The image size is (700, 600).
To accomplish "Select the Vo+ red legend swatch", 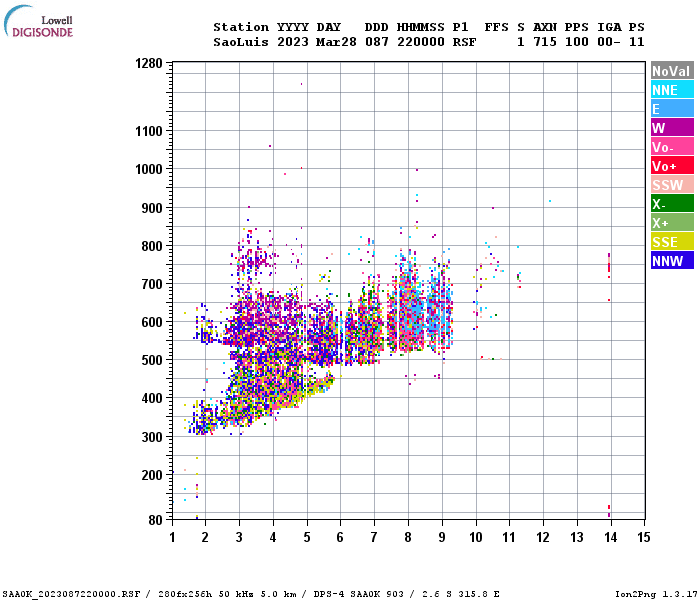I will 672,165.
